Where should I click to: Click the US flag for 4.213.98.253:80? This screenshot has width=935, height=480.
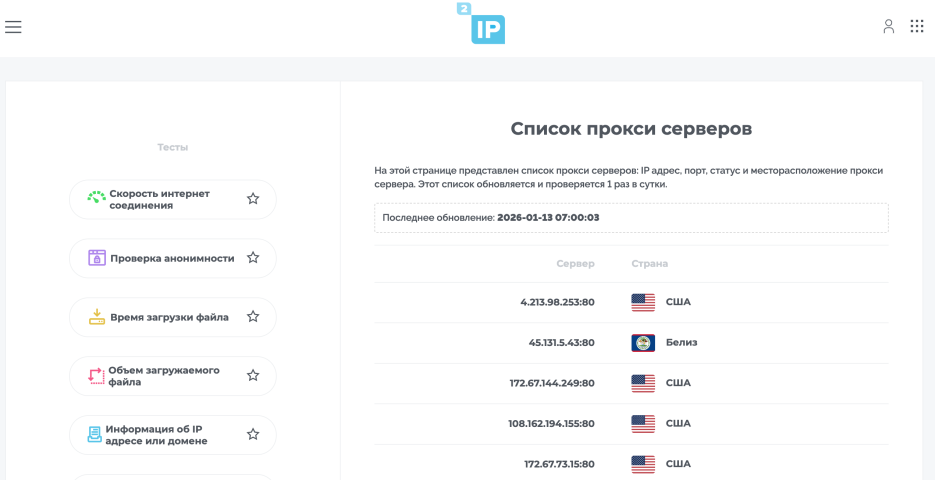click(x=643, y=302)
